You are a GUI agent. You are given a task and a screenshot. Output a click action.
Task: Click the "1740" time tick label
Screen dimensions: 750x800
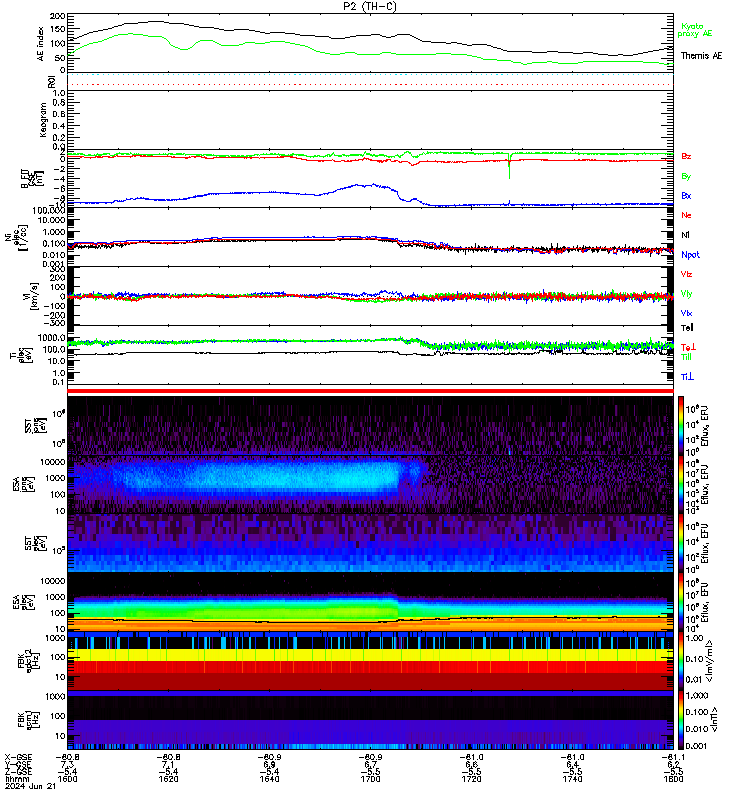[x=572, y=779]
